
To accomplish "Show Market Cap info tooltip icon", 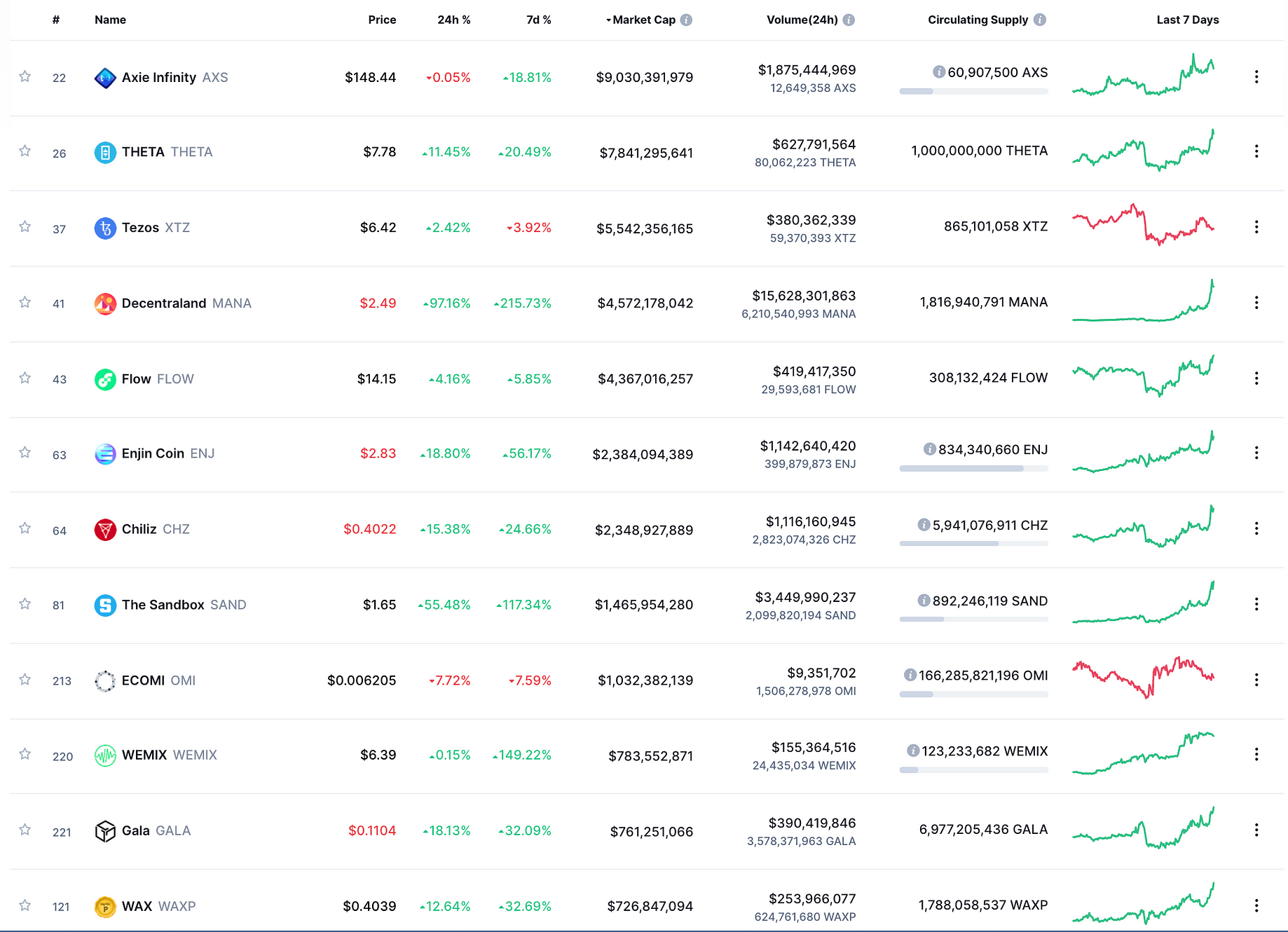I will (687, 20).
